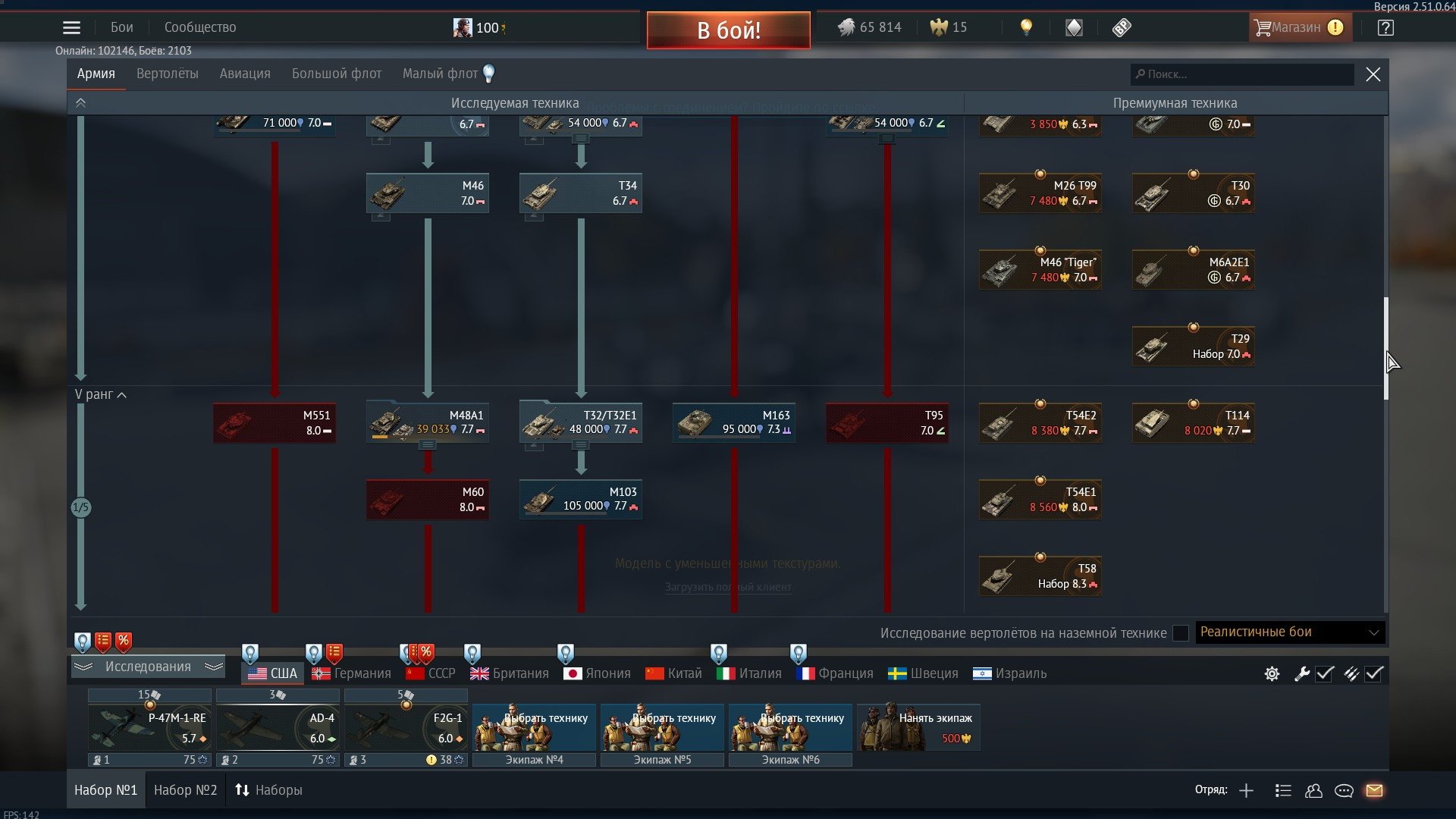The image size is (1456, 819).
Task: Open the Магазин shop button
Action: [1298, 28]
